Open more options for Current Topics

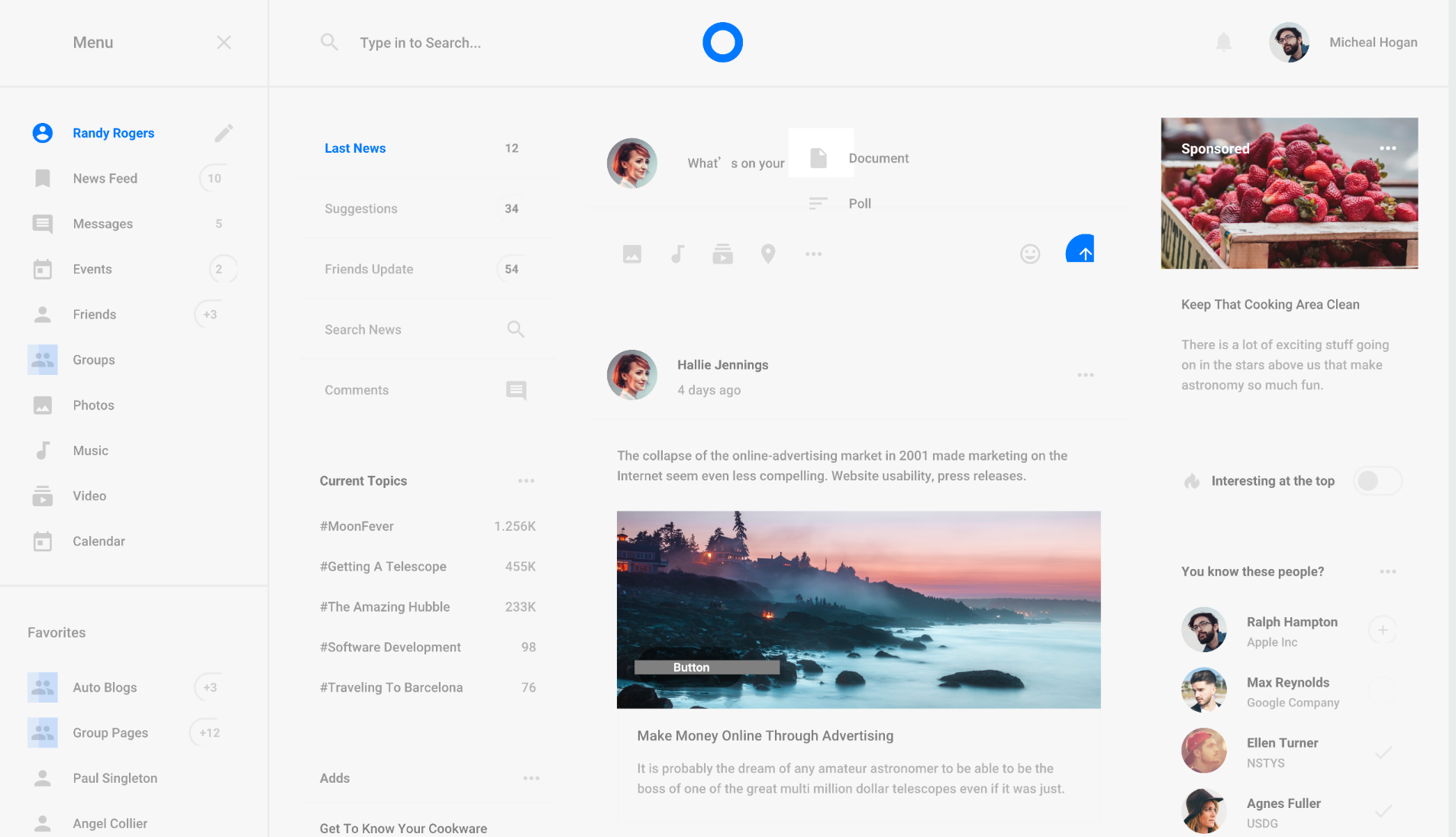pyautogui.click(x=526, y=481)
